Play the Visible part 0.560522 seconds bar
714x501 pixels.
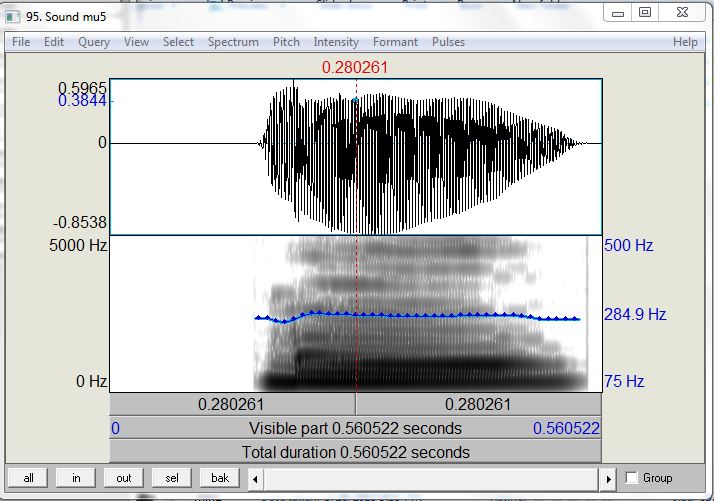click(356, 428)
